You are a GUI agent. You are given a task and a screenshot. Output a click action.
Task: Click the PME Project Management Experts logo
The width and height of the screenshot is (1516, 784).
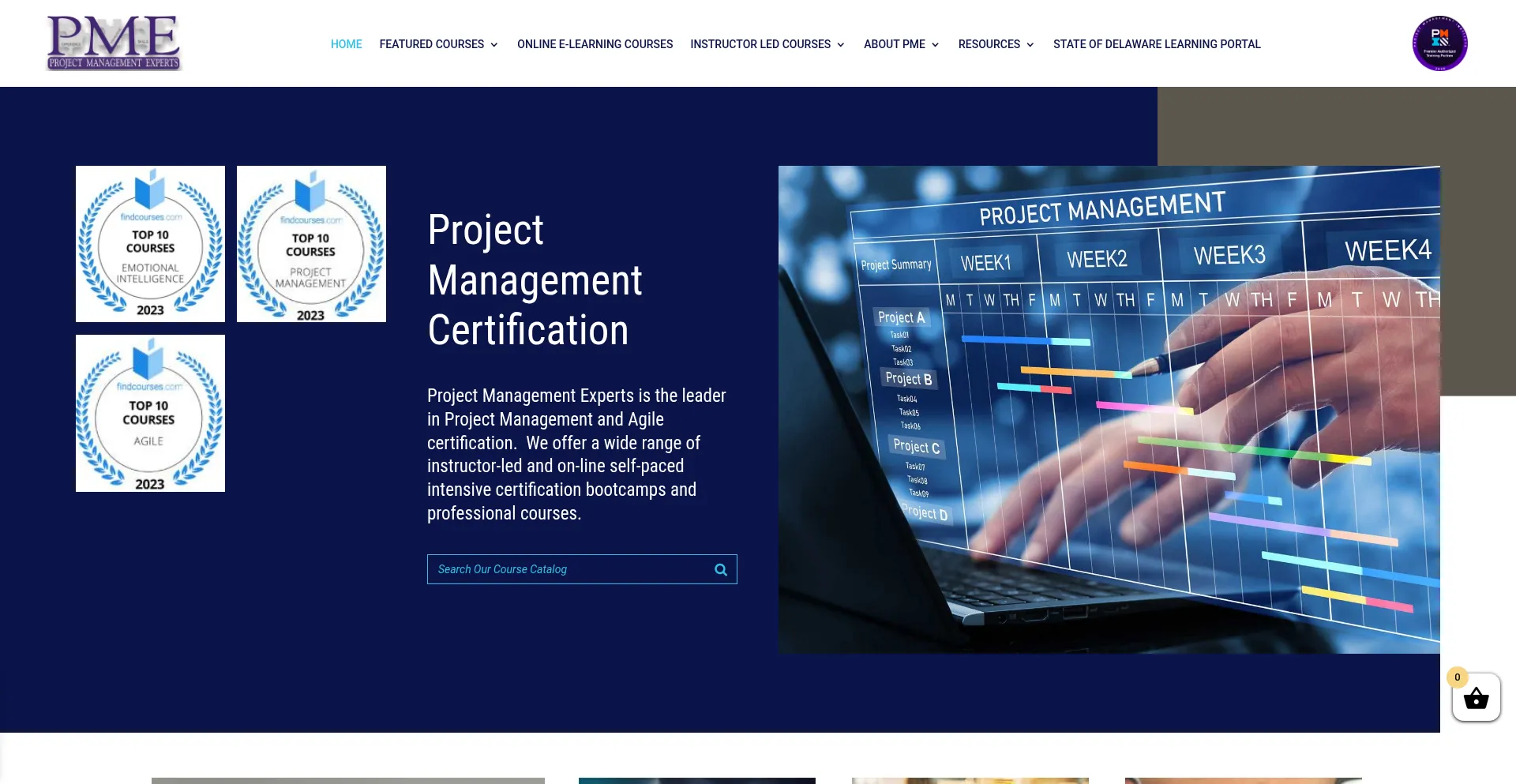click(114, 43)
